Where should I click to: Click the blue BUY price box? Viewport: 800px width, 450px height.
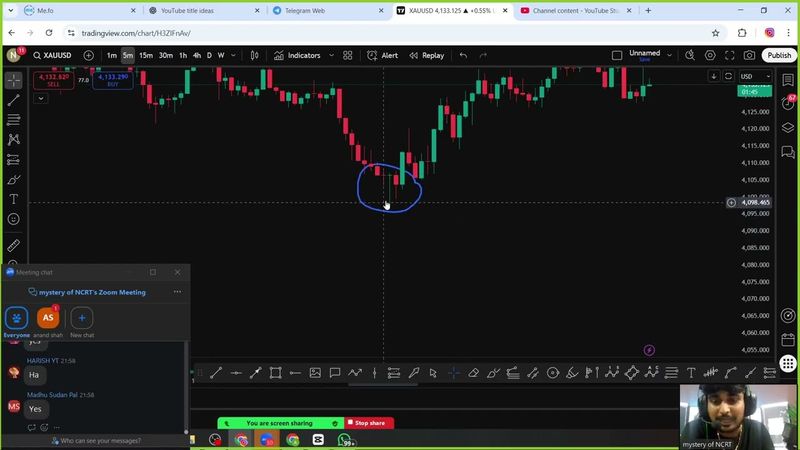click(112, 79)
